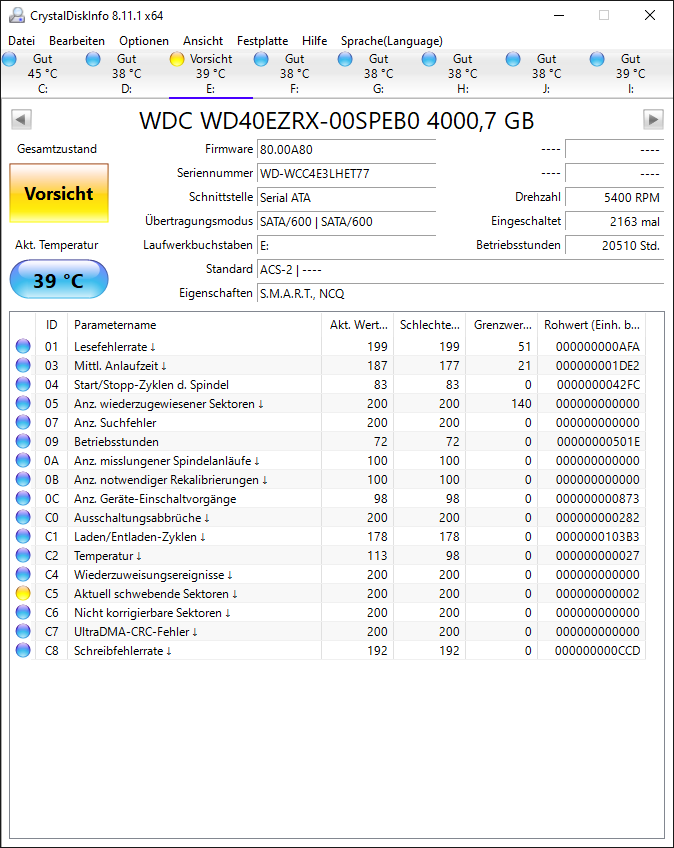Select the I: drive status orb
The height and width of the screenshot is (848, 674).
[597, 59]
